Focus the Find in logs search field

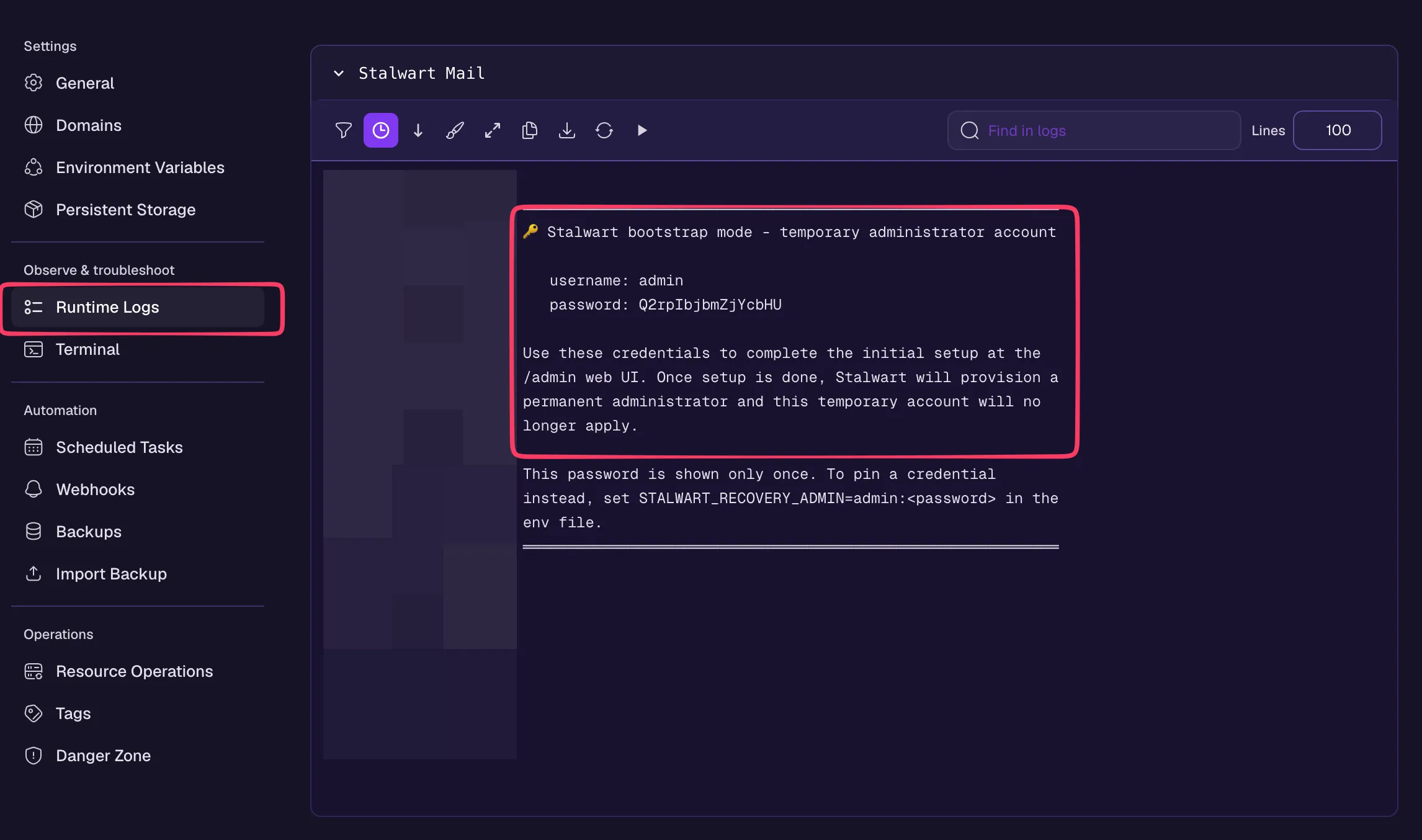(x=1094, y=130)
